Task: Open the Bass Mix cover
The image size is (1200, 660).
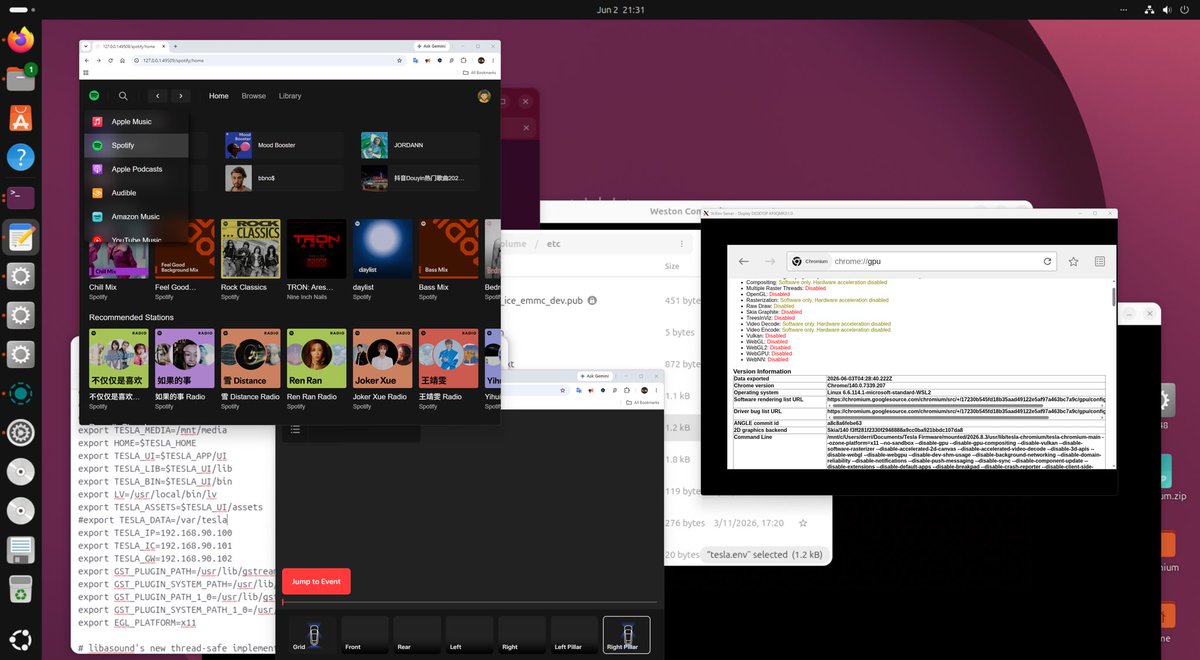Action: (448, 248)
